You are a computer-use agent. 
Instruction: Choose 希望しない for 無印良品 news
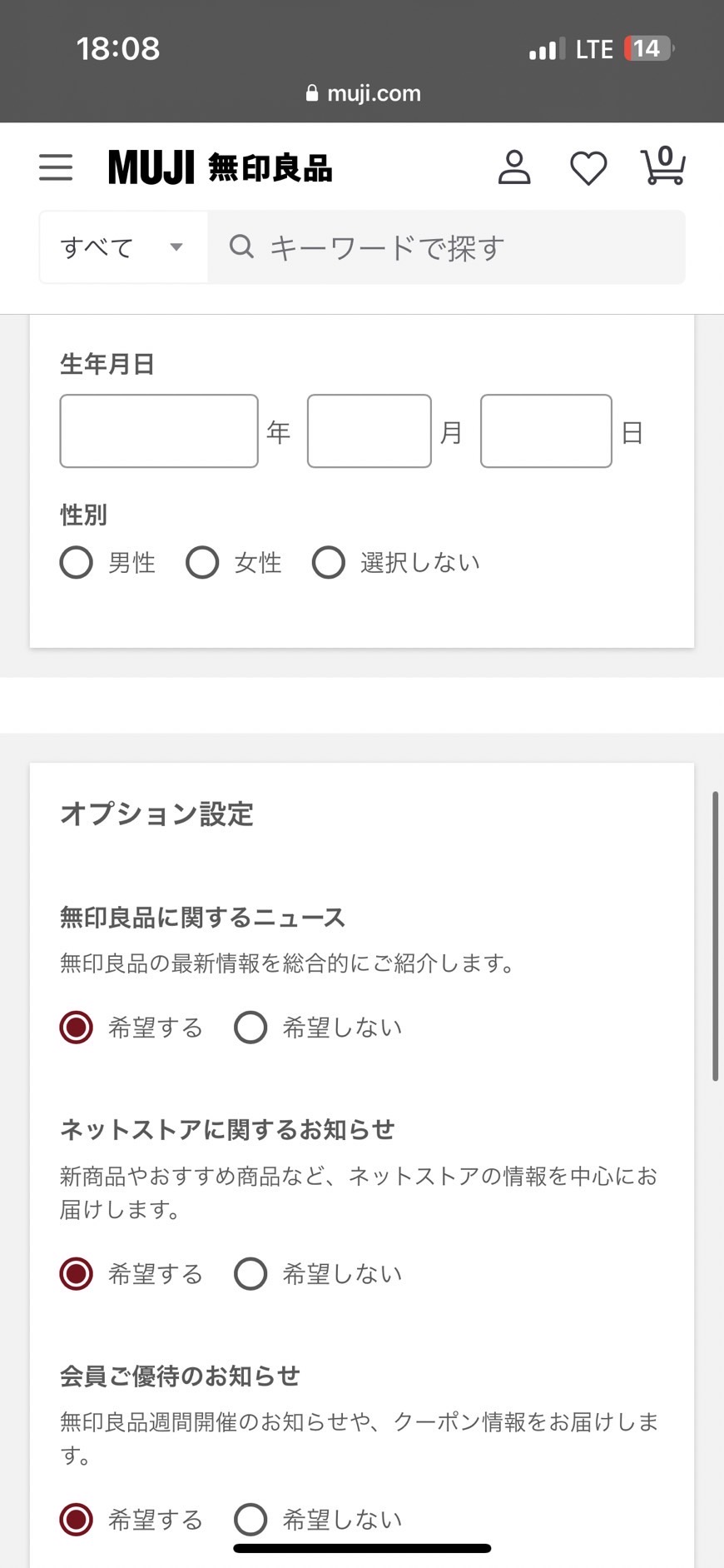[x=250, y=1027]
